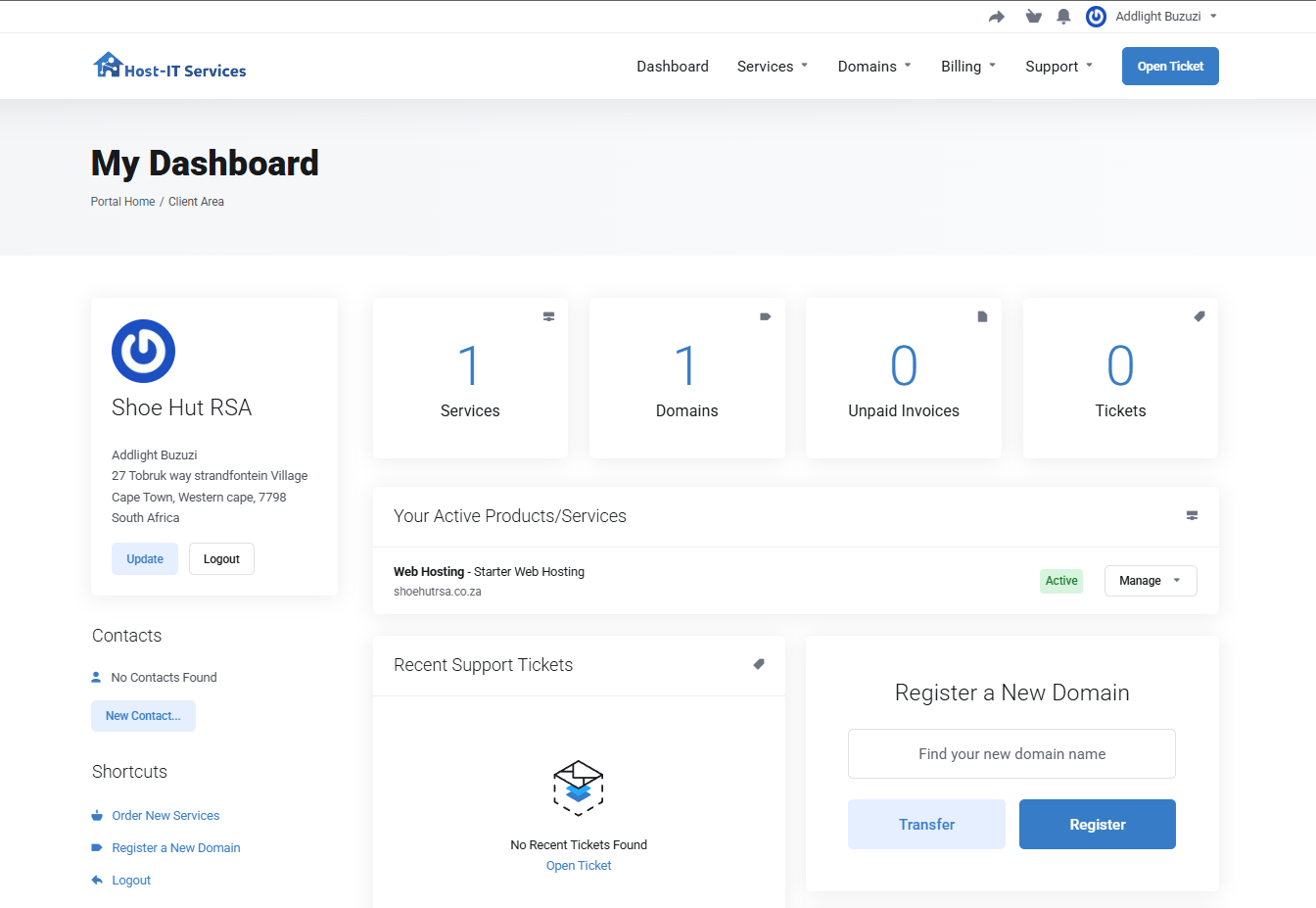Click the Register button for new domain
Image resolution: width=1316 pixels, height=908 pixels.
[x=1097, y=824]
